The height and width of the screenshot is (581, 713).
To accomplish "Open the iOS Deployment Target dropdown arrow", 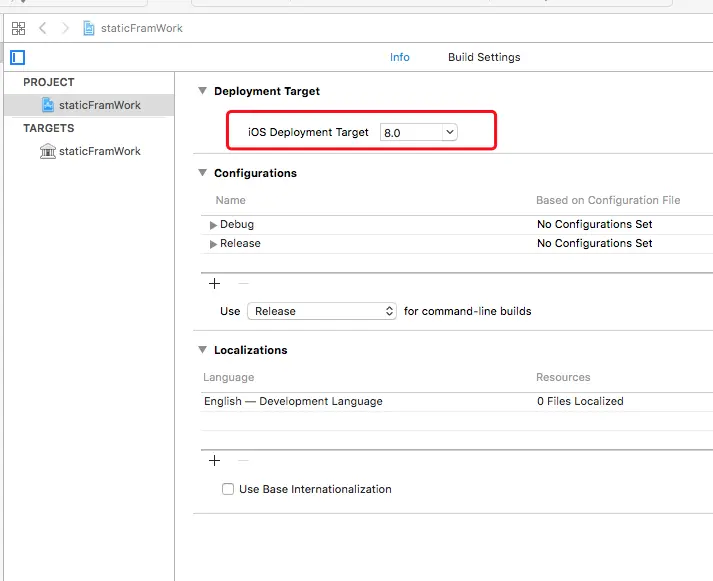I will coord(450,132).
